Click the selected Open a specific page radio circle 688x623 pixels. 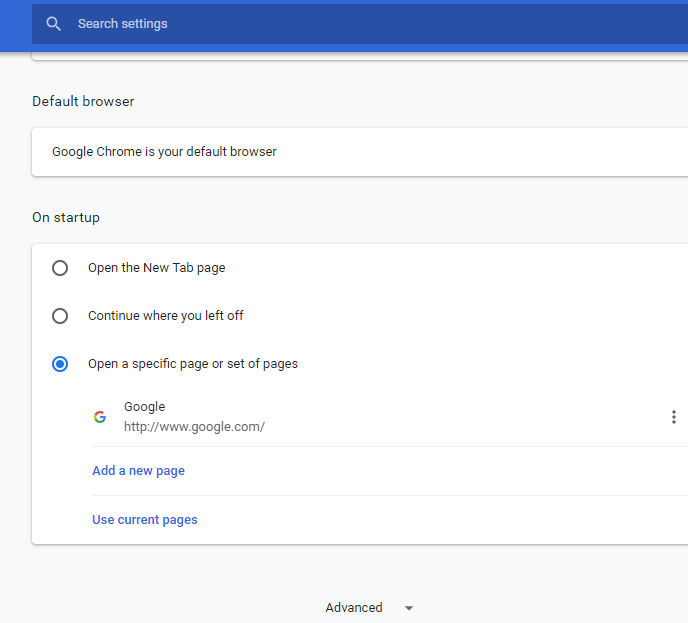[x=60, y=364]
